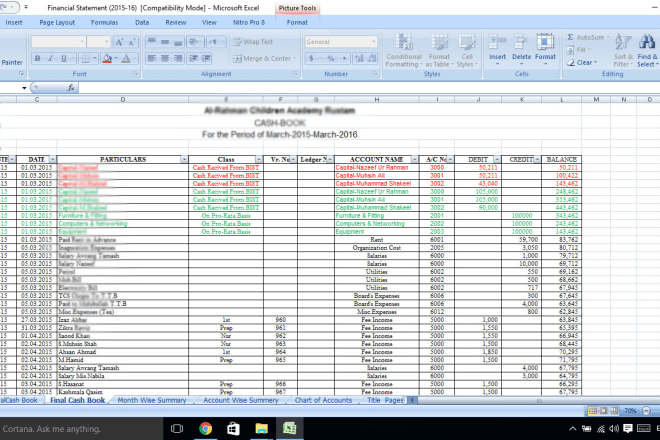
Task: Open Google Chrome from the taskbar
Action: (x=206, y=428)
